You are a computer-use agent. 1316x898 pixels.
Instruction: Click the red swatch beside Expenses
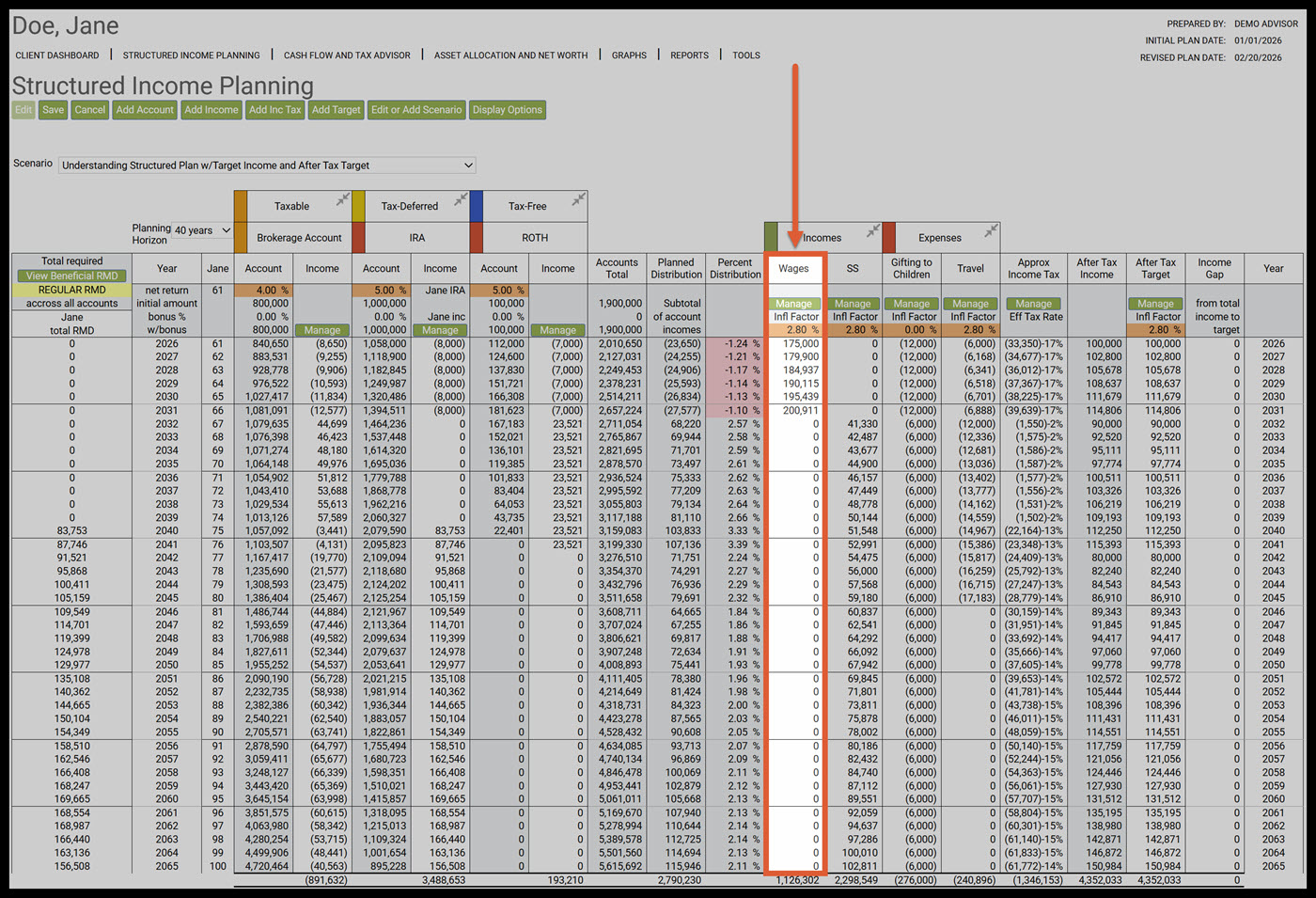pyautogui.click(x=888, y=237)
